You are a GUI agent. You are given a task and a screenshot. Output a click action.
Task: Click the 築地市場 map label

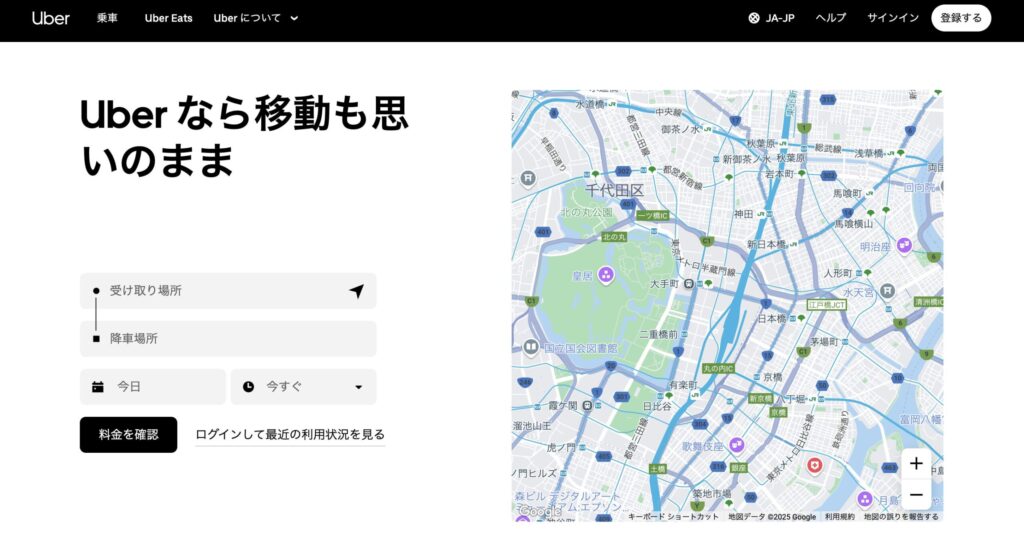(712, 493)
